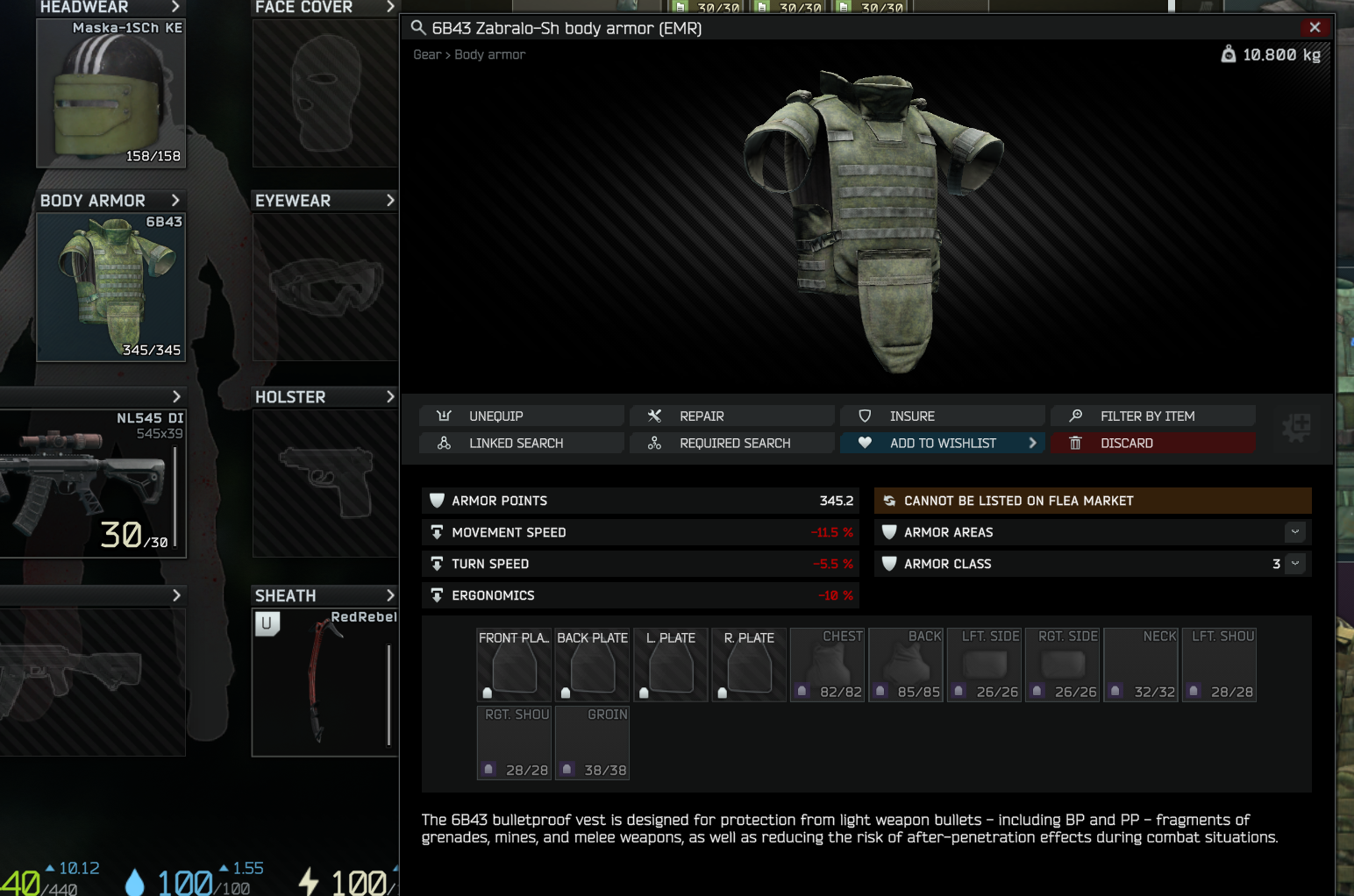
Task: Expand the Sheath slot chevron
Action: pyautogui.click(x=390, y=595)
